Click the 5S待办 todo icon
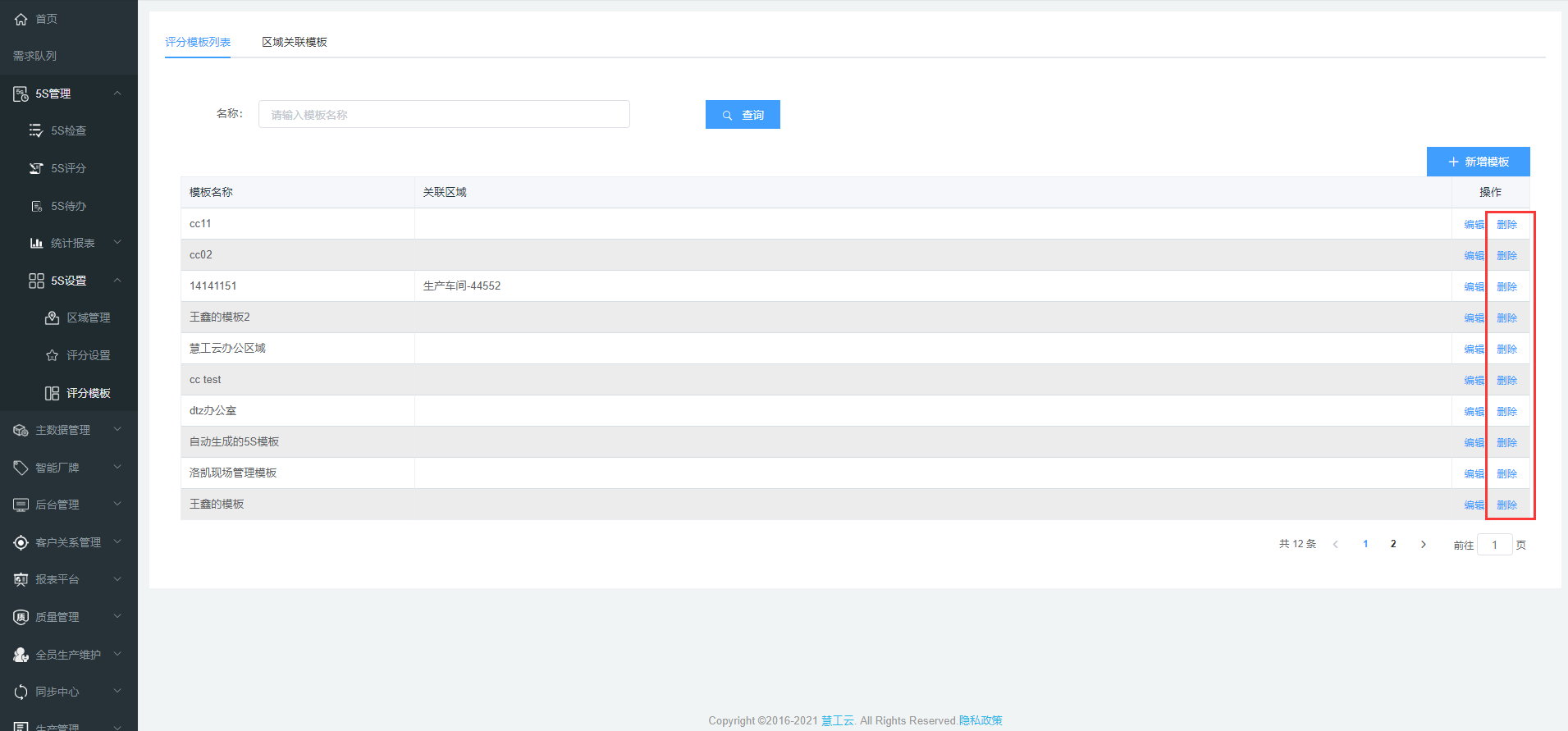 pos(36,206)
